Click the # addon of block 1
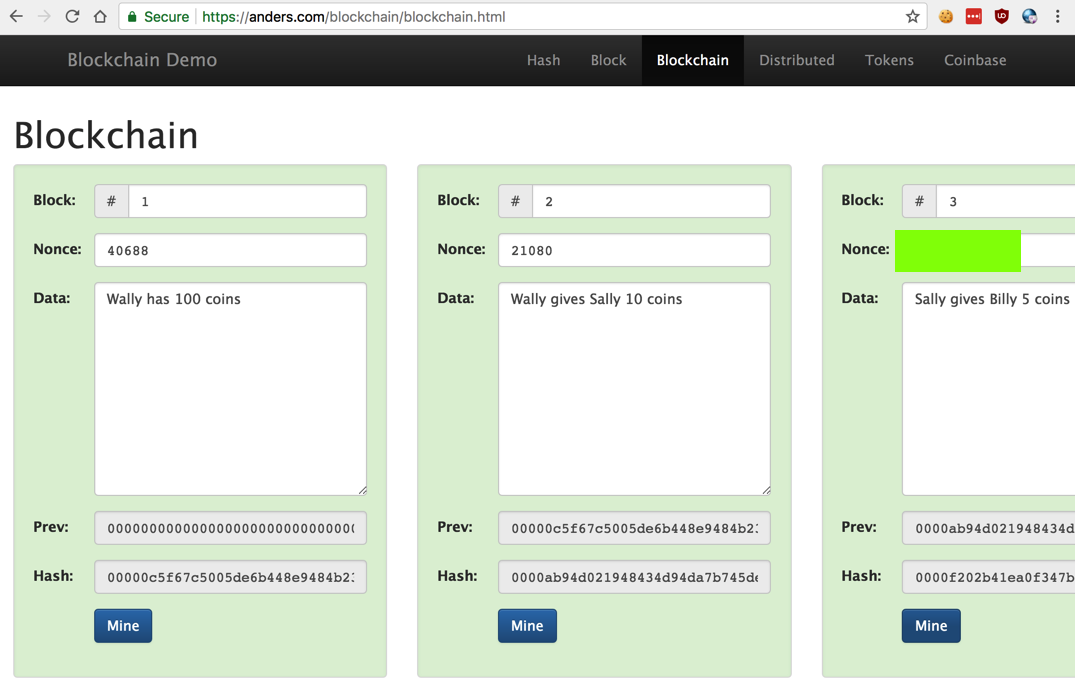Image resolution: width=1075 pixels, height=690 pixels. coord(111,201)
